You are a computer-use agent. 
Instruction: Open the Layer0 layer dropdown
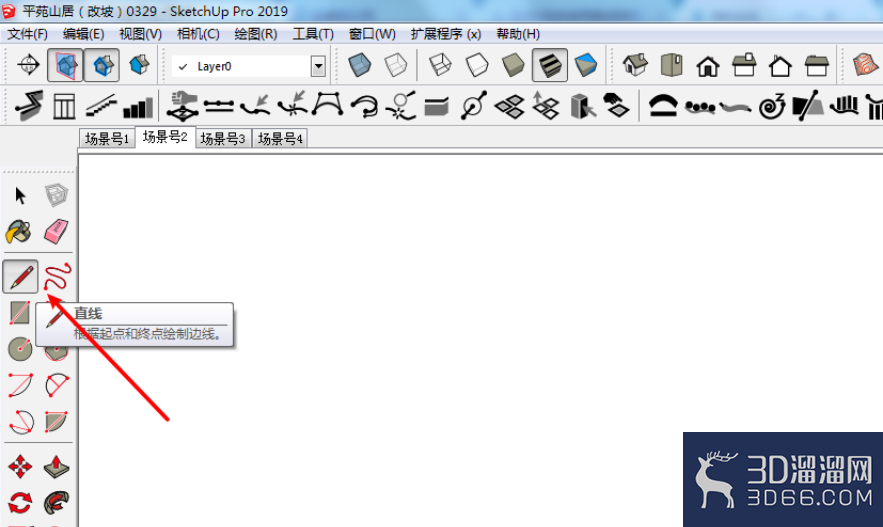[x=318, y=66]
